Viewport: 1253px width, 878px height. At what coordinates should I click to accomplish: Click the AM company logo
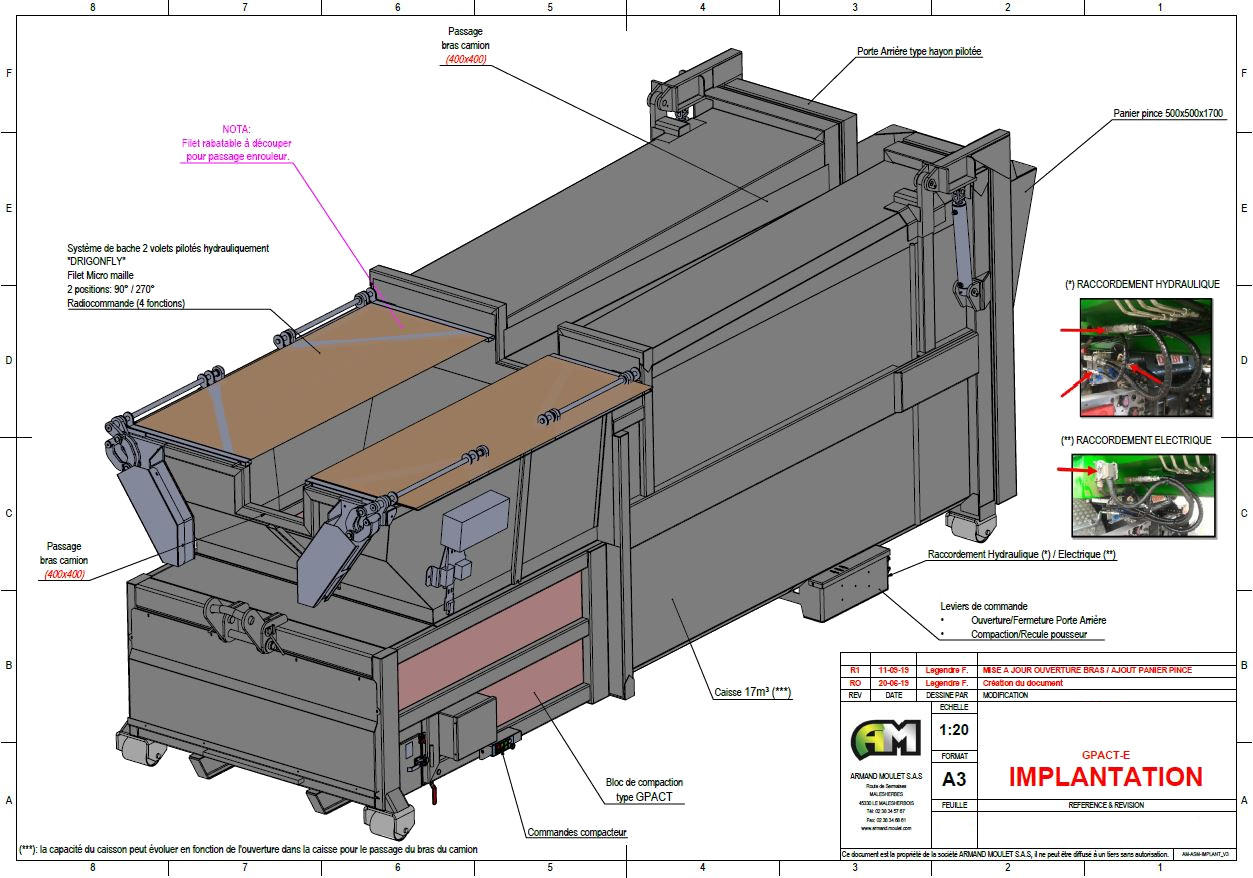click(884, 739)
